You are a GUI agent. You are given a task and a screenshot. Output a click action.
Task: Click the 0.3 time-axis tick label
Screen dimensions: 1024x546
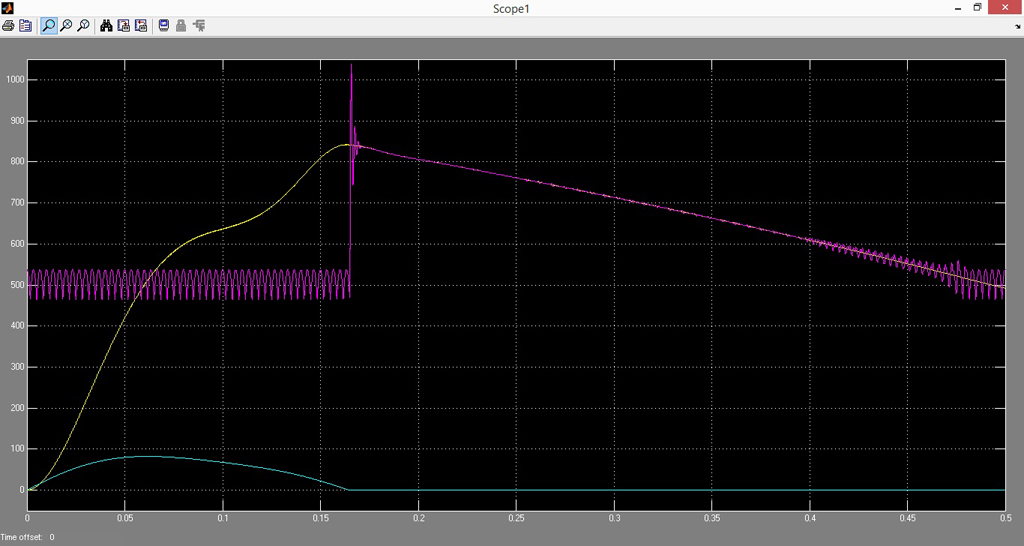pos(614,519)
